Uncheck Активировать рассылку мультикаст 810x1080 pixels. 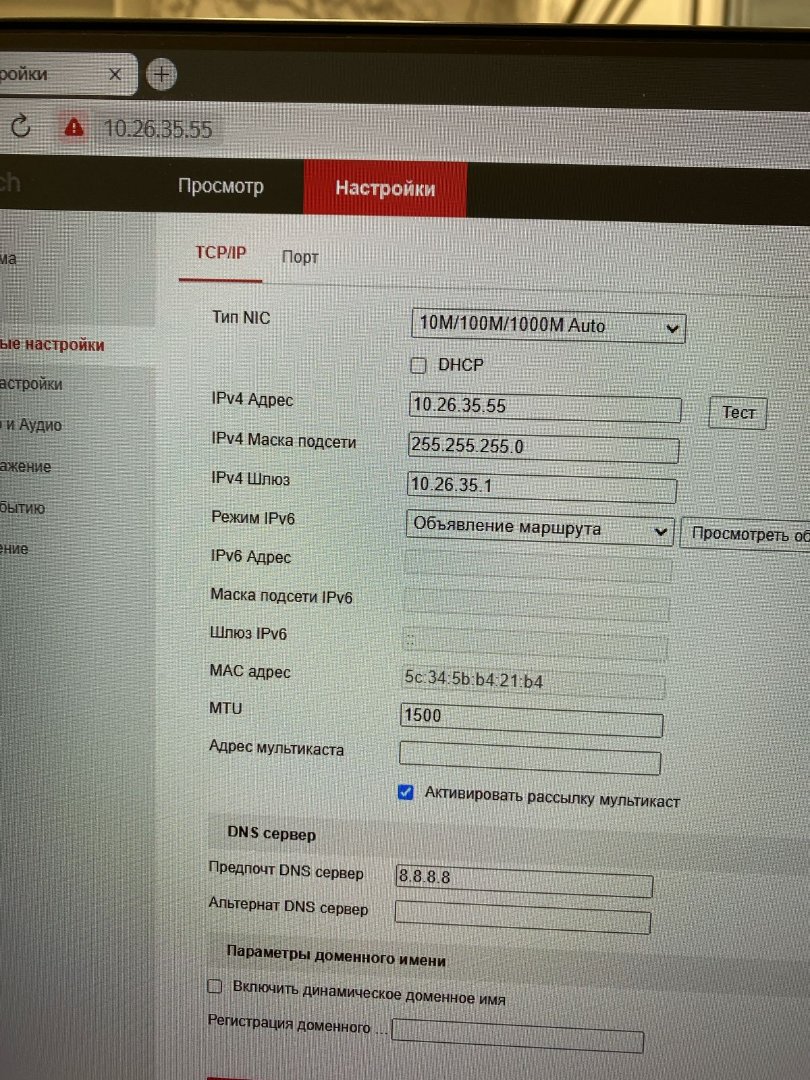pos(406,792)
